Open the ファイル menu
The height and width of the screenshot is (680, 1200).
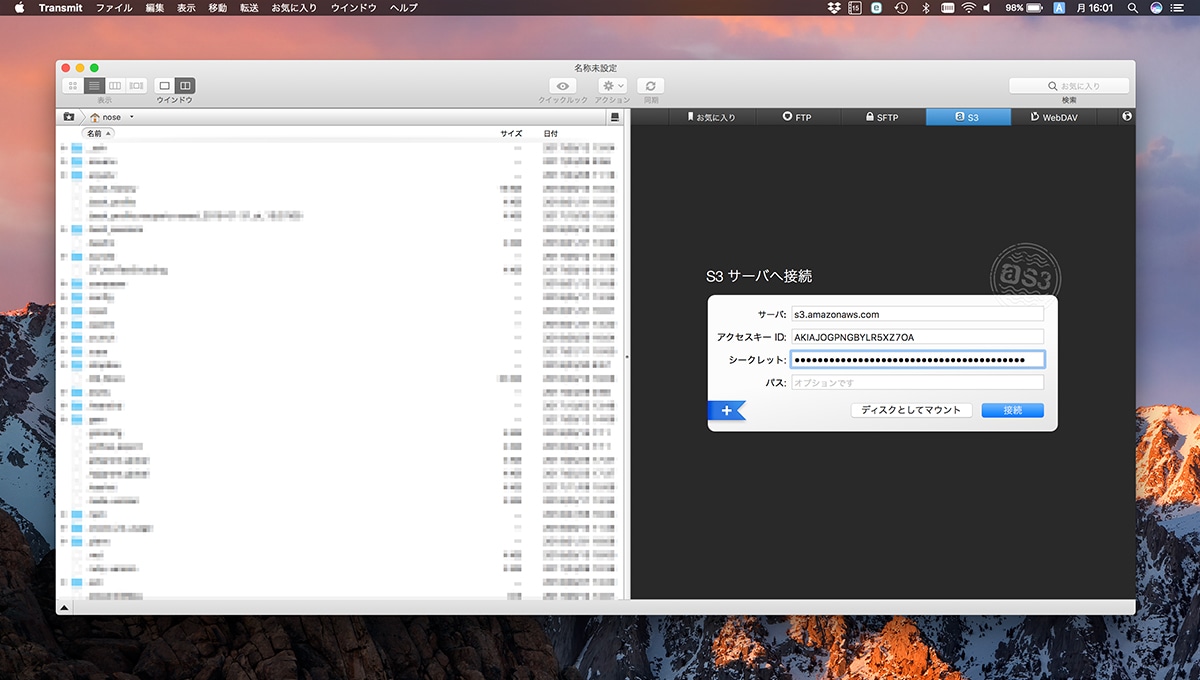tap(114, 8)
